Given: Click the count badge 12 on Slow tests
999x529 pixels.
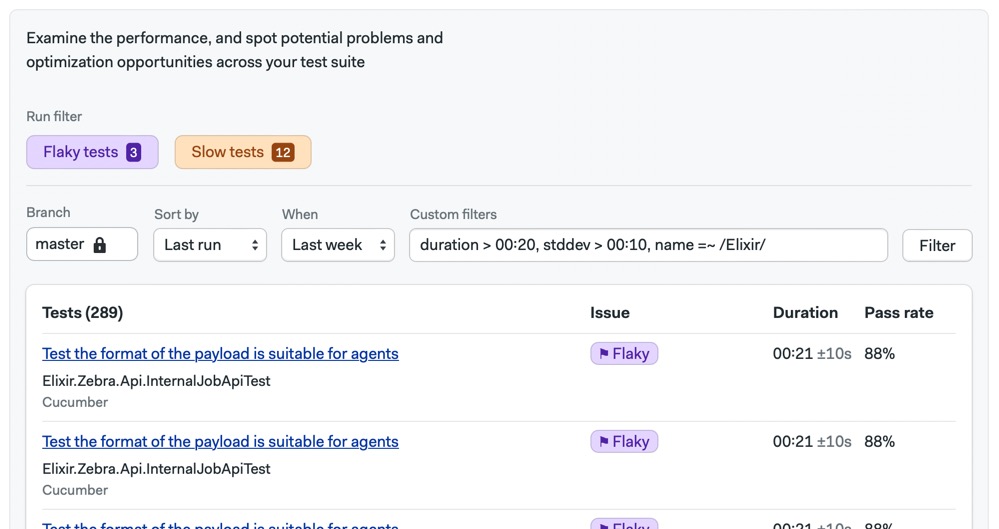Looking at the screenshot, I should pos(283,152).
